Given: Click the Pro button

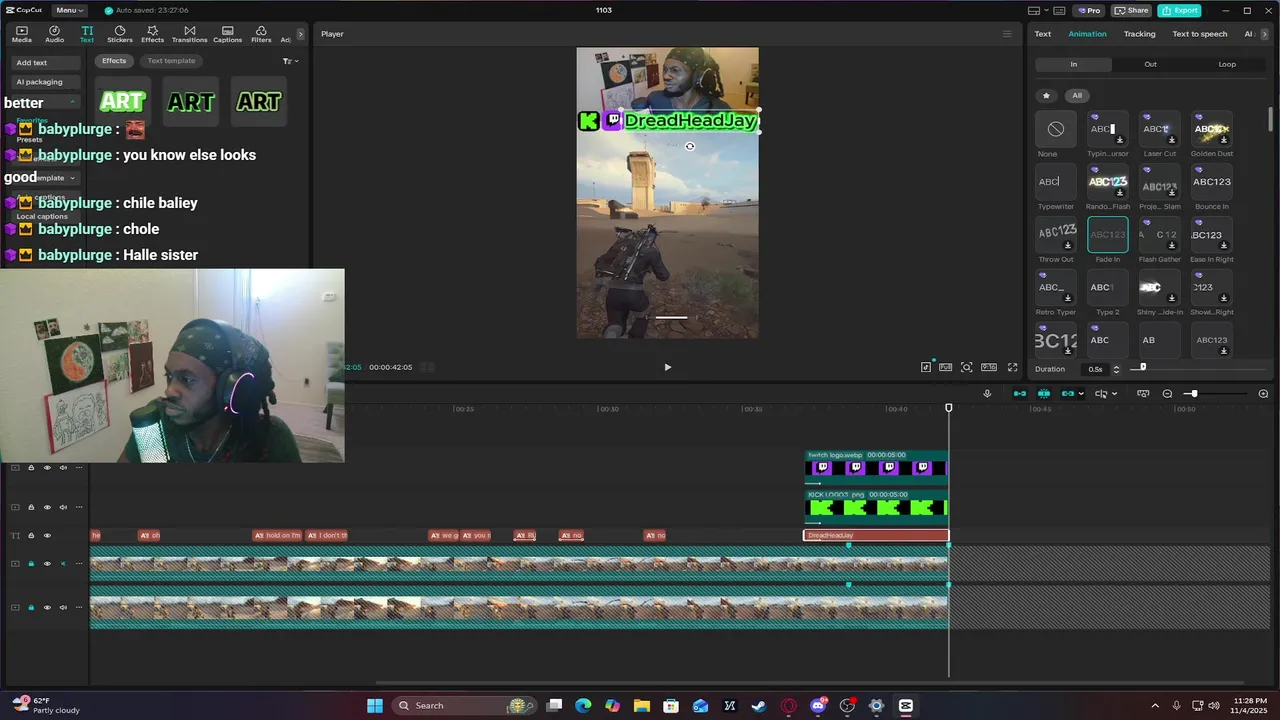Looking at the screenshot, I should click(1087, 10).
